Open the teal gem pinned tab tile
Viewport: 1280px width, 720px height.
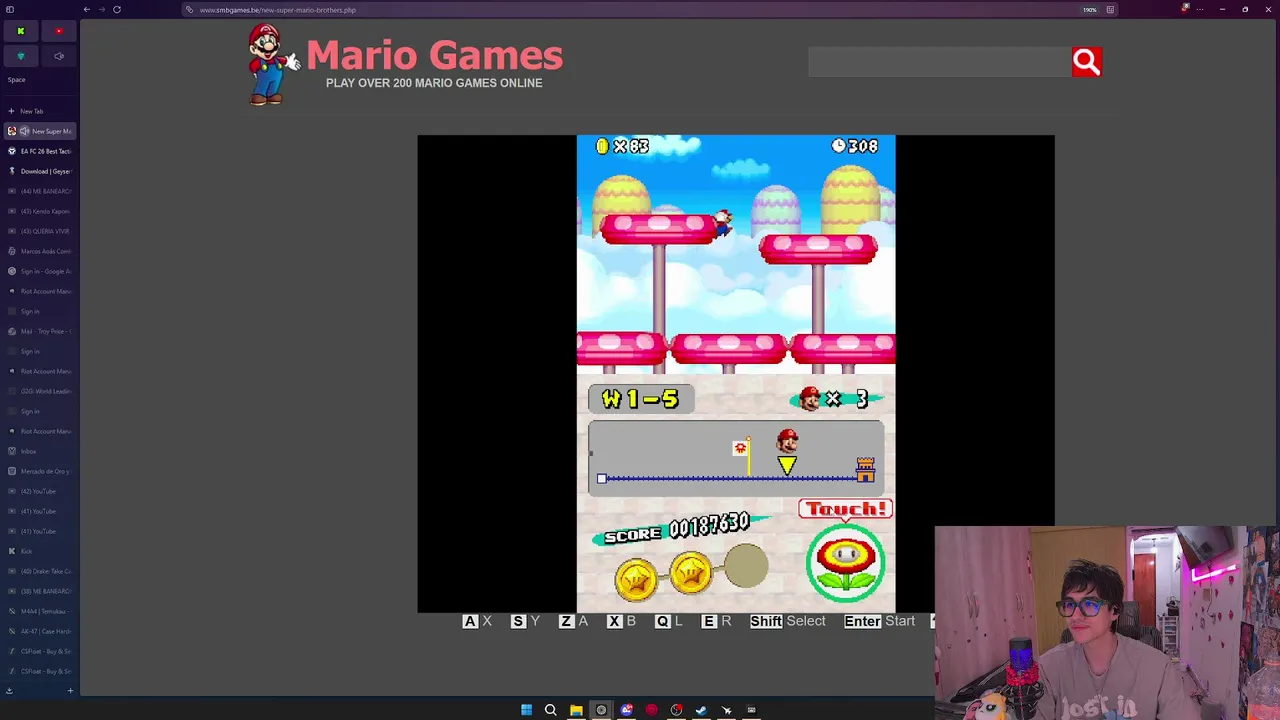(20, 56)
